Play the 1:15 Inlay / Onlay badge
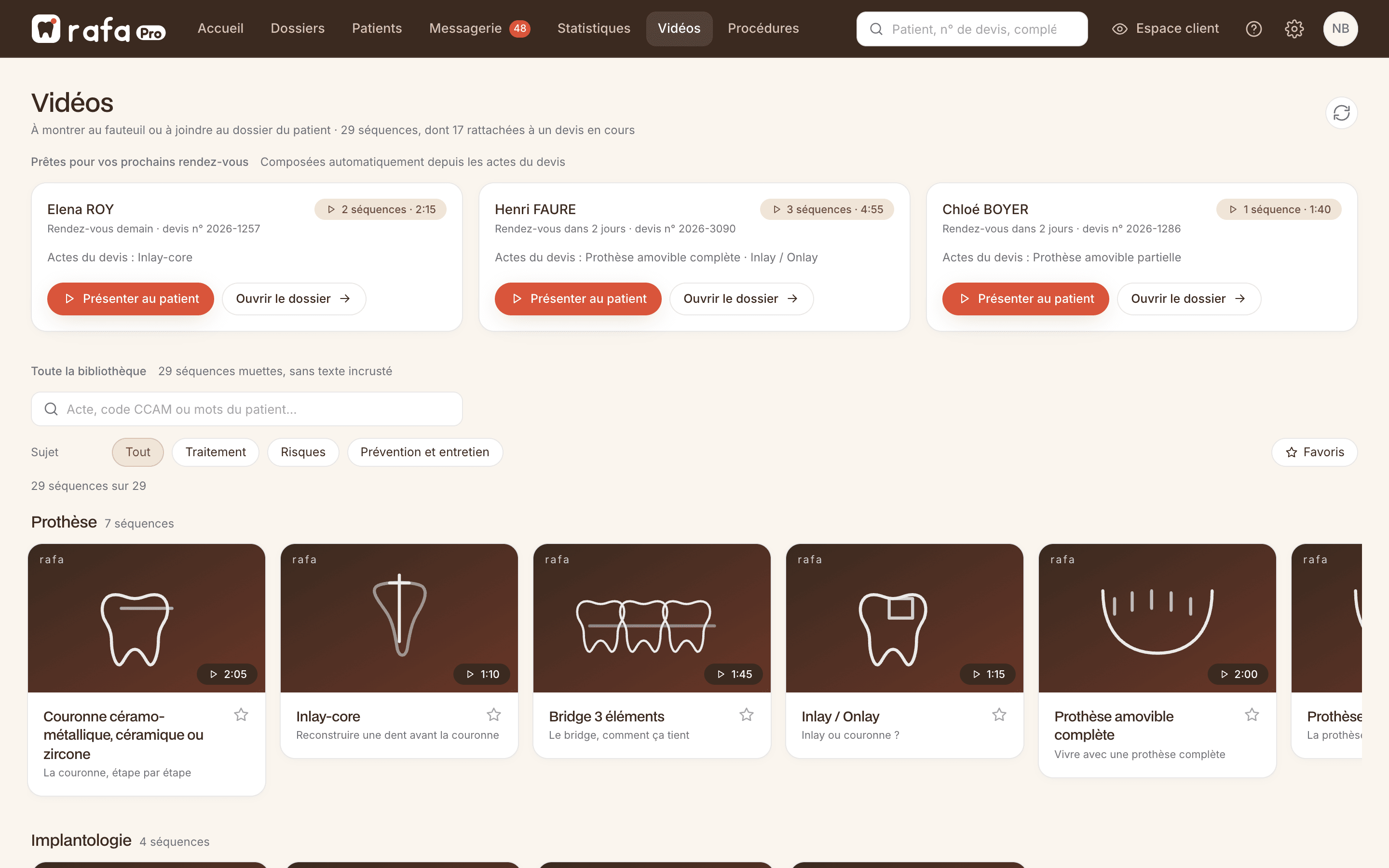 [x=987, y=674]
